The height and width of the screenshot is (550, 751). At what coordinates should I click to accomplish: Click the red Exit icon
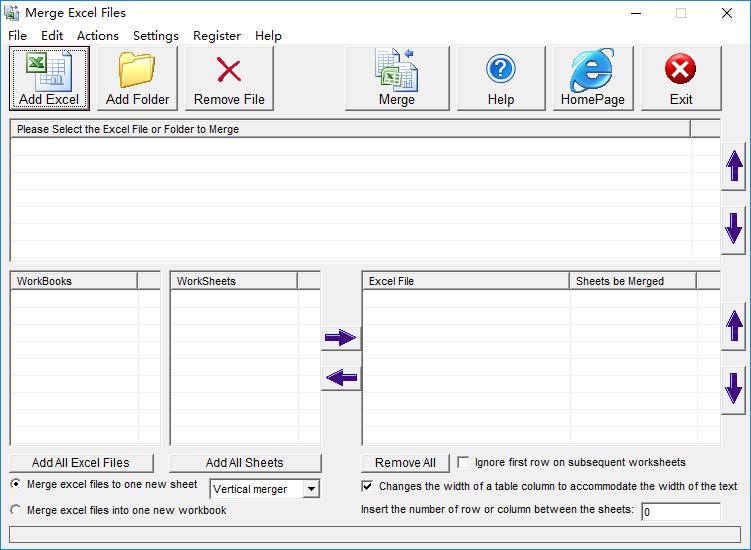(680, 69)
